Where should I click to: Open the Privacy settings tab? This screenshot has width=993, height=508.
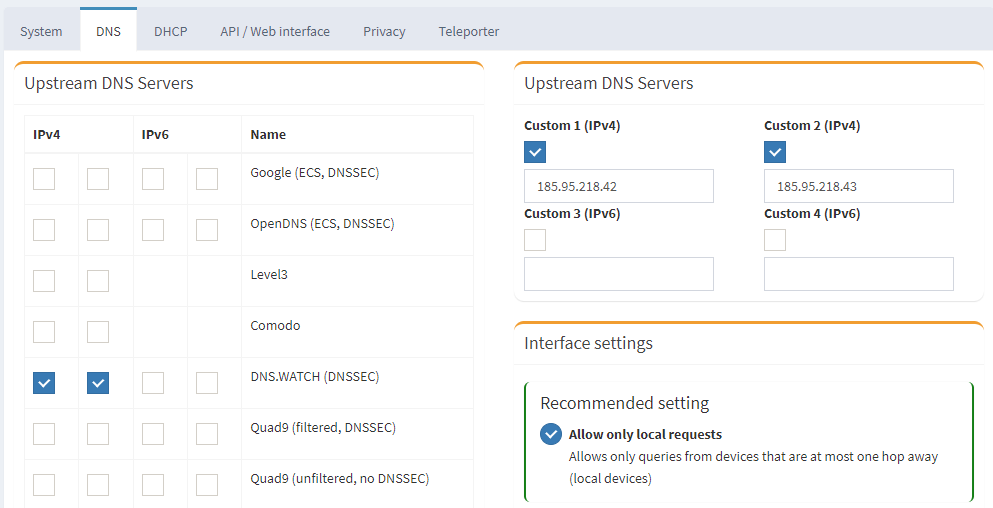pos(384,31)
